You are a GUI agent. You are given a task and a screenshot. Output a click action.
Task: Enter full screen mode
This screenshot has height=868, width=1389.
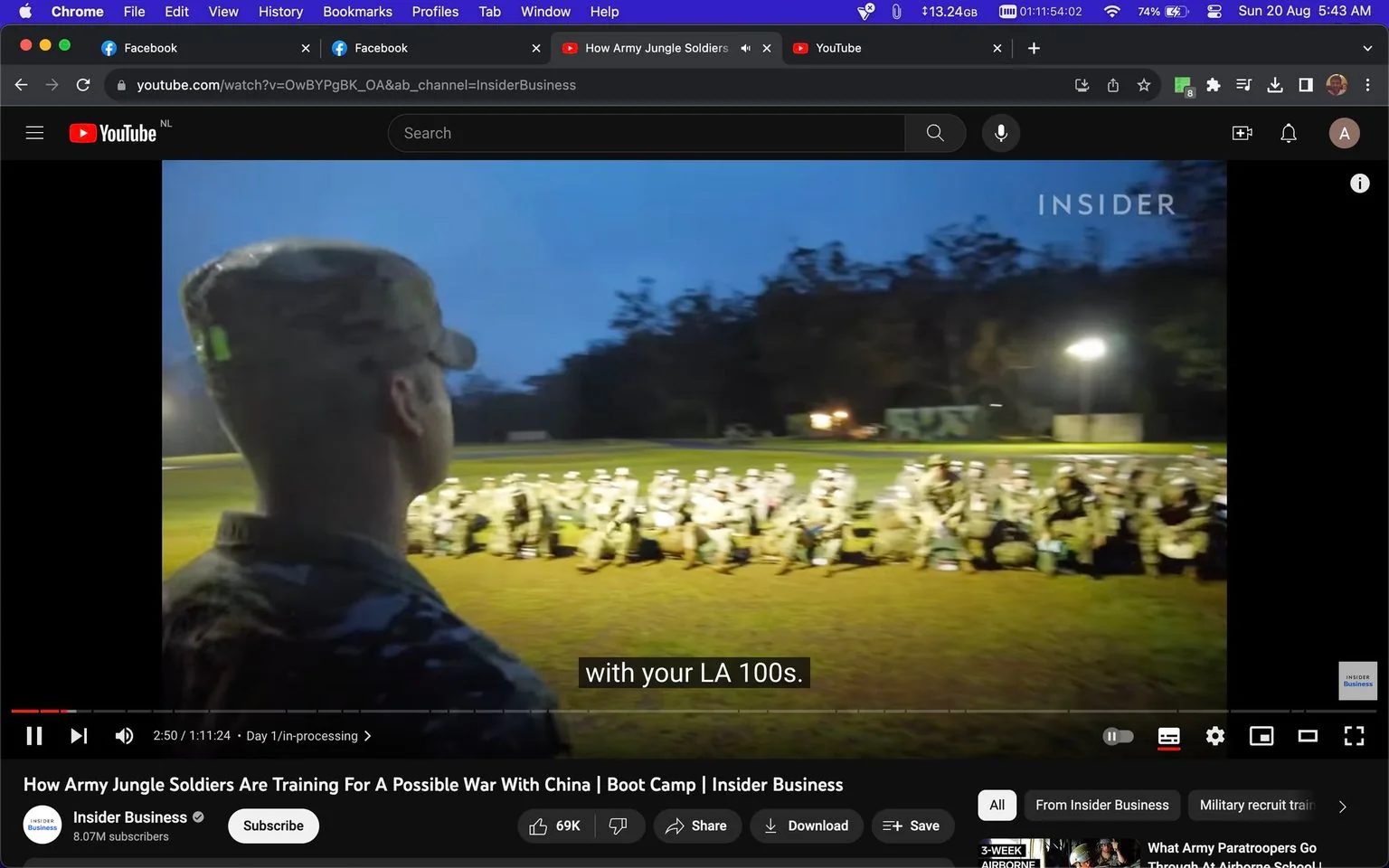tap(1354, 736)
